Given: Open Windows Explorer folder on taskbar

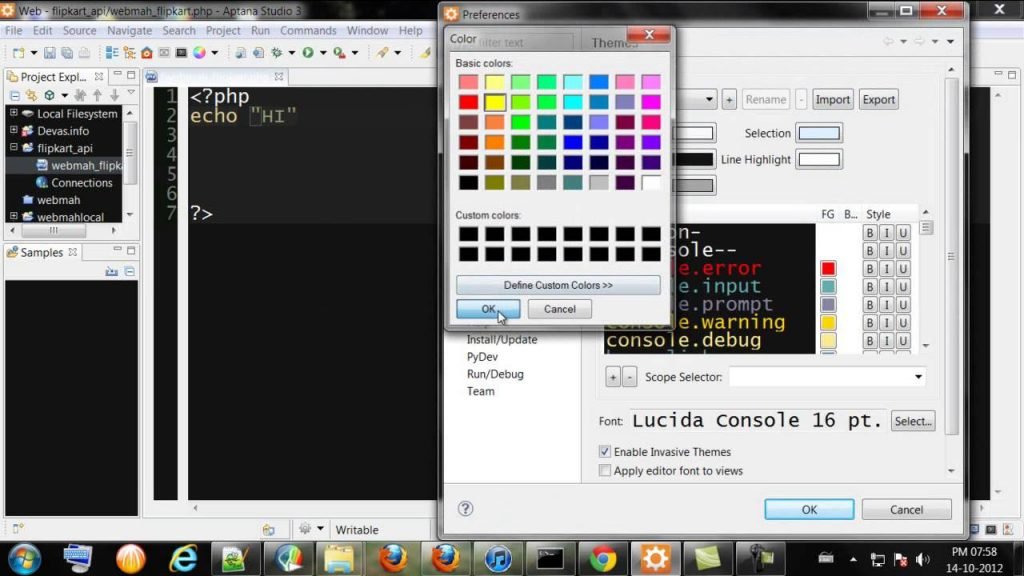Looking at the screenshot, I should [339, 559].
